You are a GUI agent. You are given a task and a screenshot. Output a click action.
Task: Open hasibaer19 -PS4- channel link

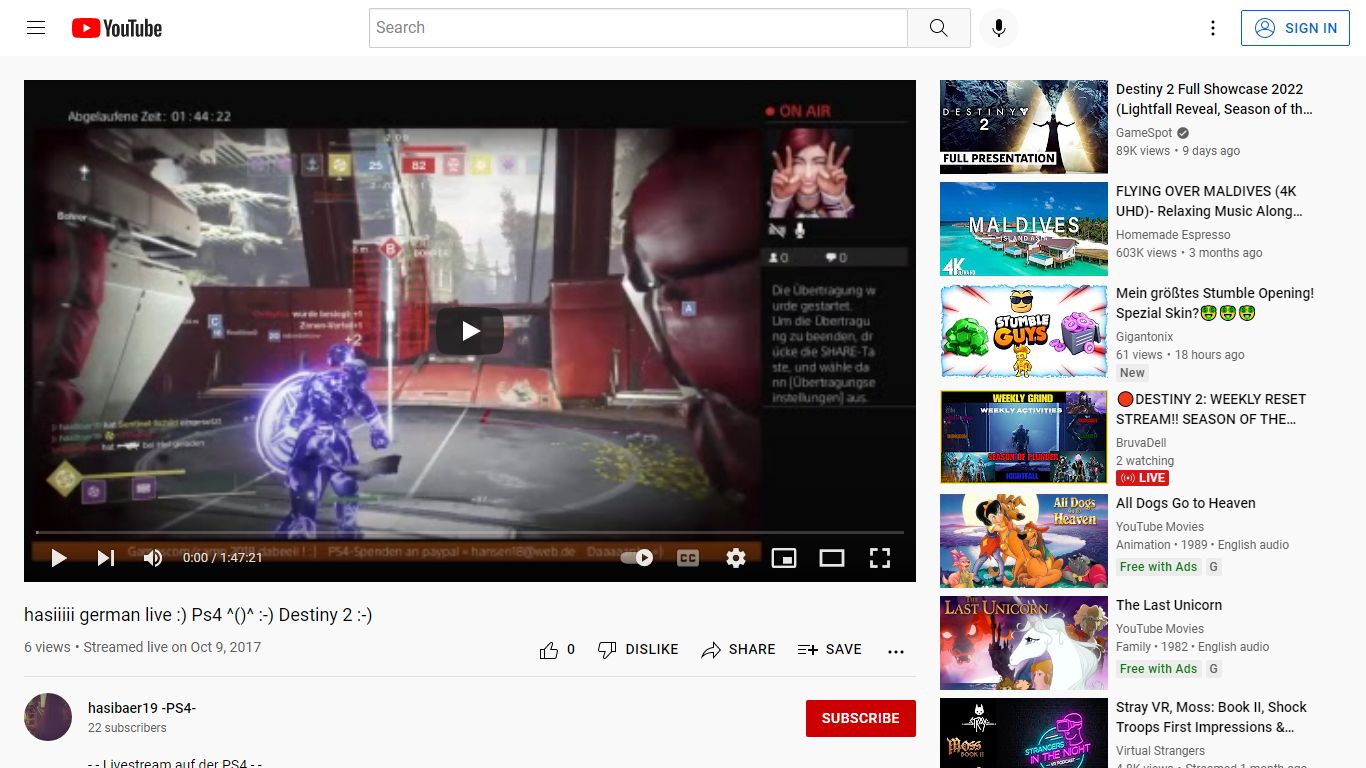142,708
